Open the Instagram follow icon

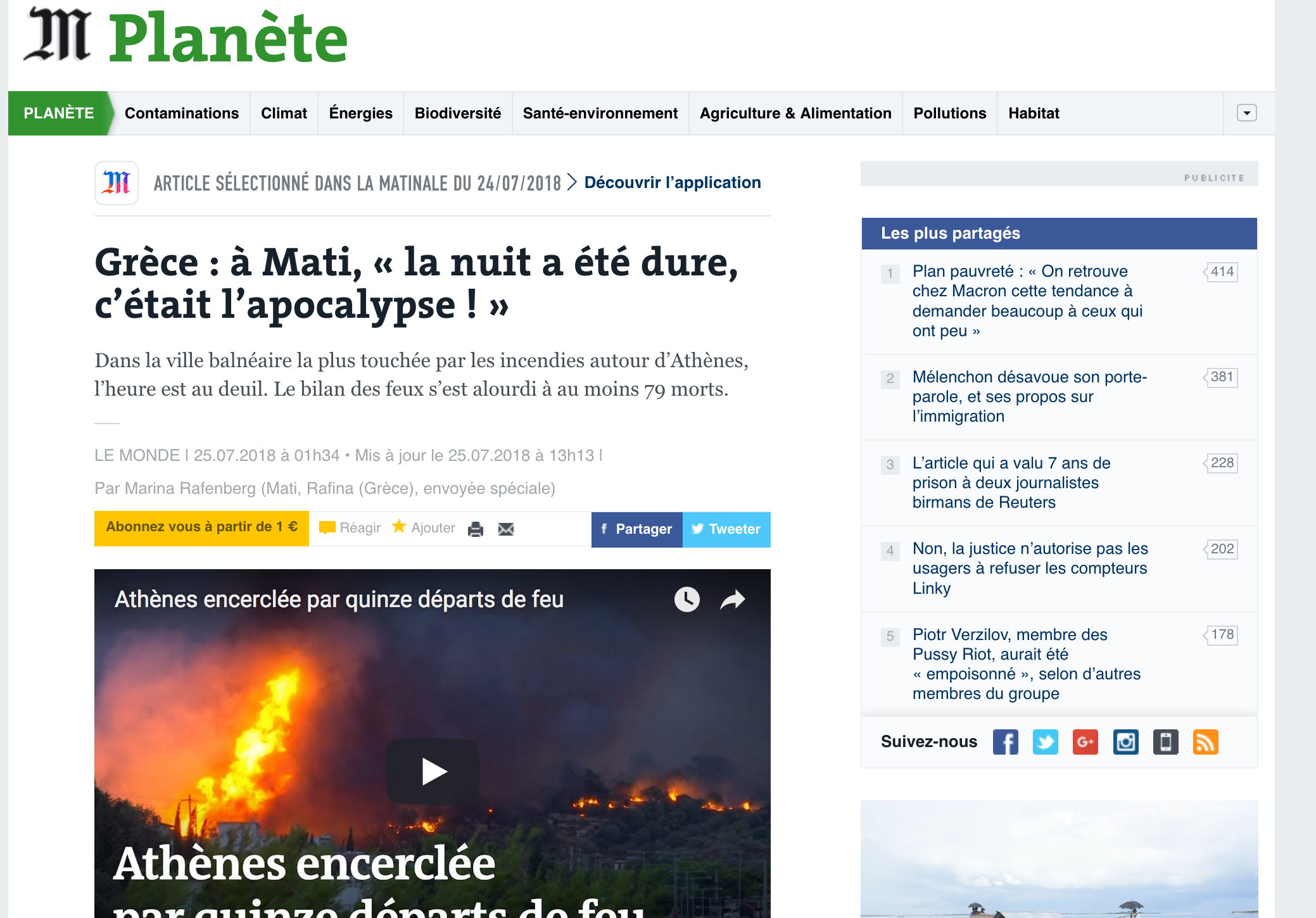click(1125, 741)
